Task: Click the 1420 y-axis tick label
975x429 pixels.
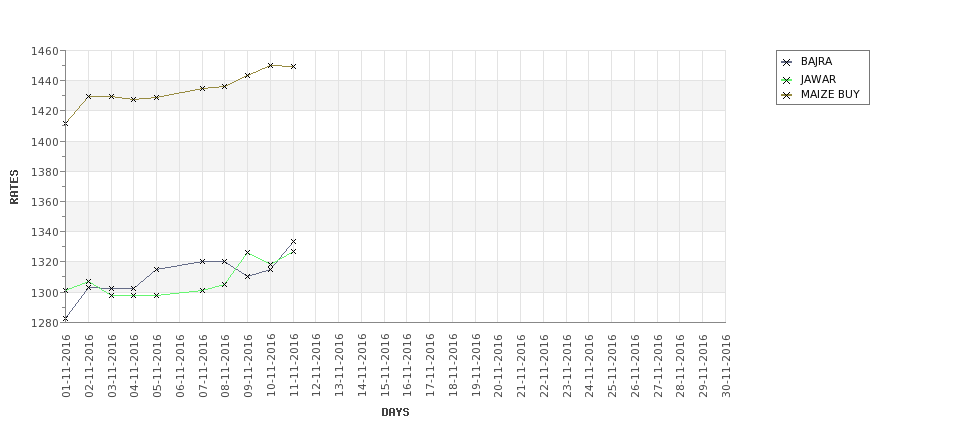Action: pyautogui.click(x=45, y=111)
